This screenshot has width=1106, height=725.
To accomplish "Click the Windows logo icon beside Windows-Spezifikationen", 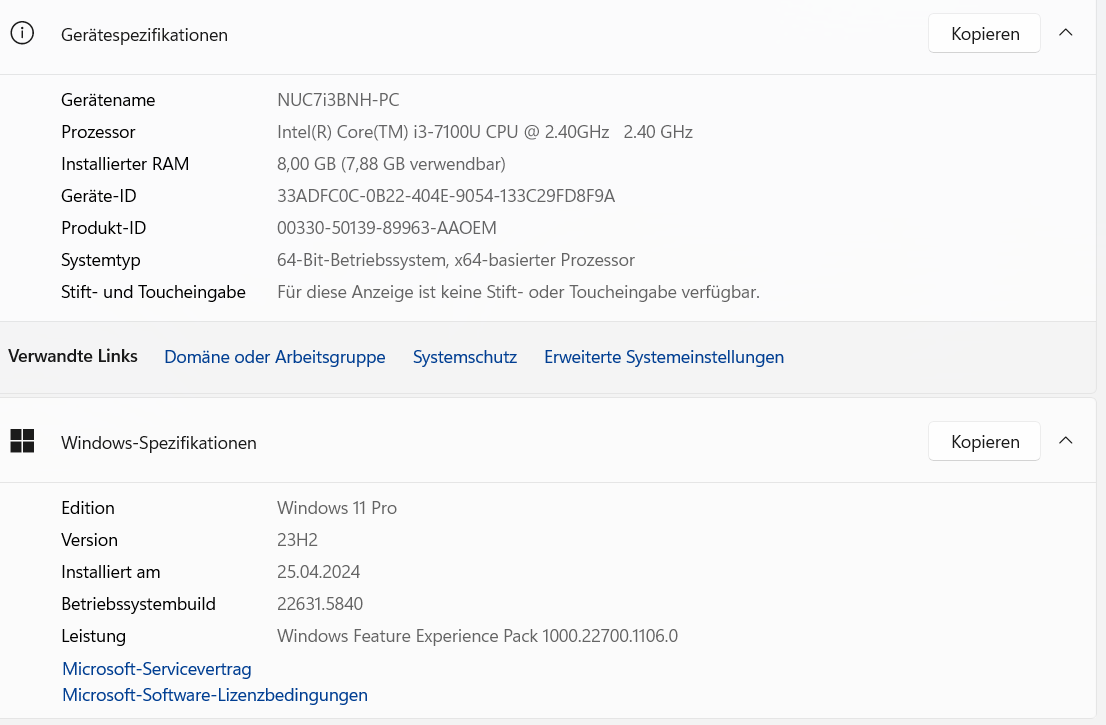I will (x=22, y=441).
